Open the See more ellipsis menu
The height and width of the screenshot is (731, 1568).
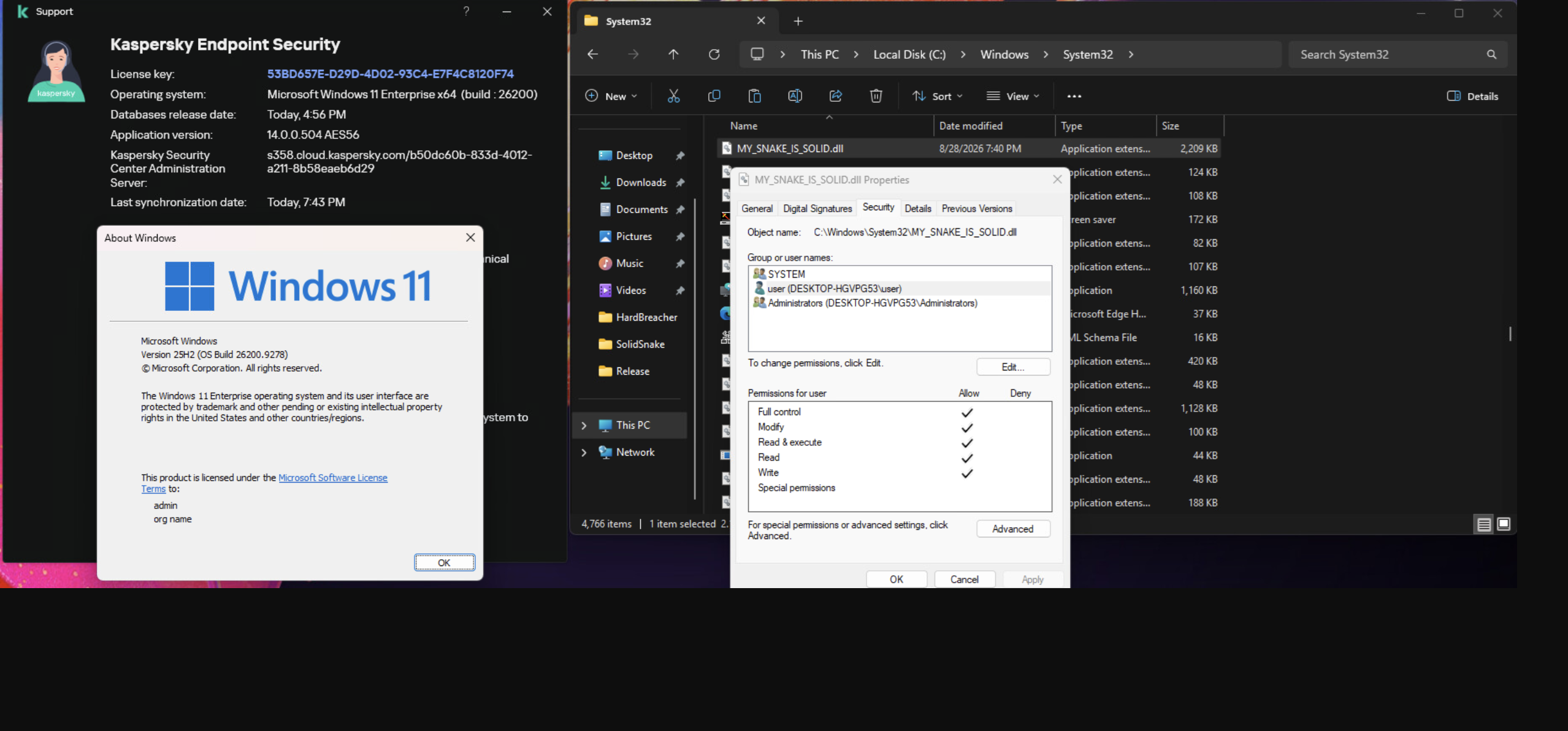coord(1074,96)
